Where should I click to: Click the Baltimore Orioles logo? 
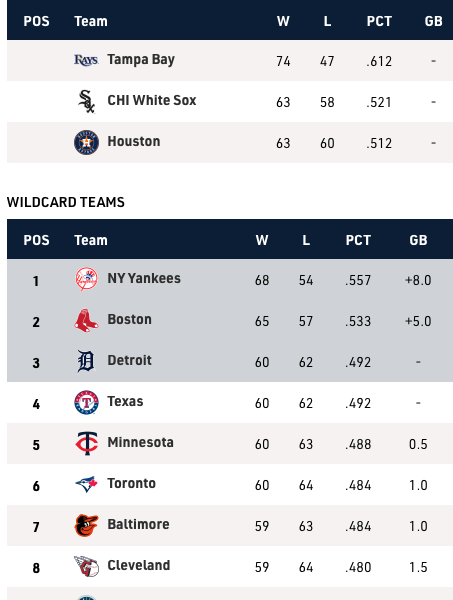point(86,525)
